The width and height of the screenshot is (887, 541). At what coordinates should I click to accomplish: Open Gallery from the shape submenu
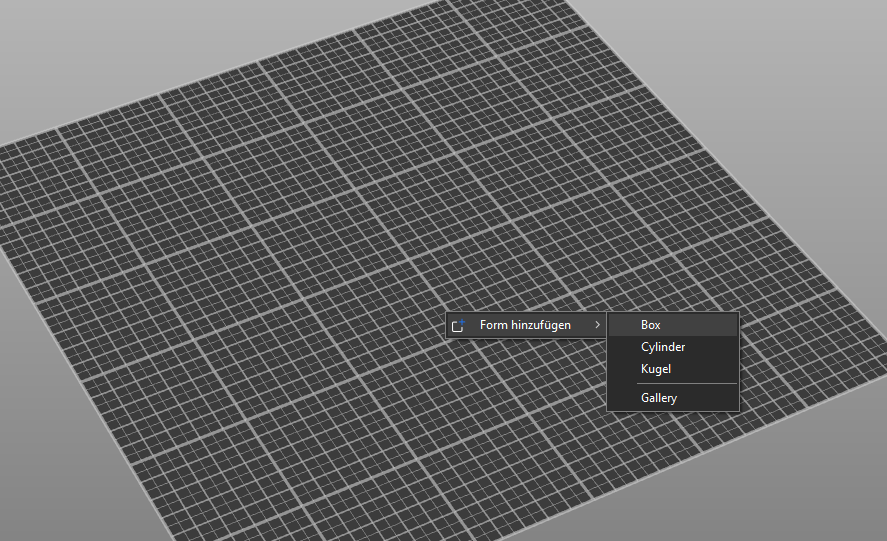point(673,398)
